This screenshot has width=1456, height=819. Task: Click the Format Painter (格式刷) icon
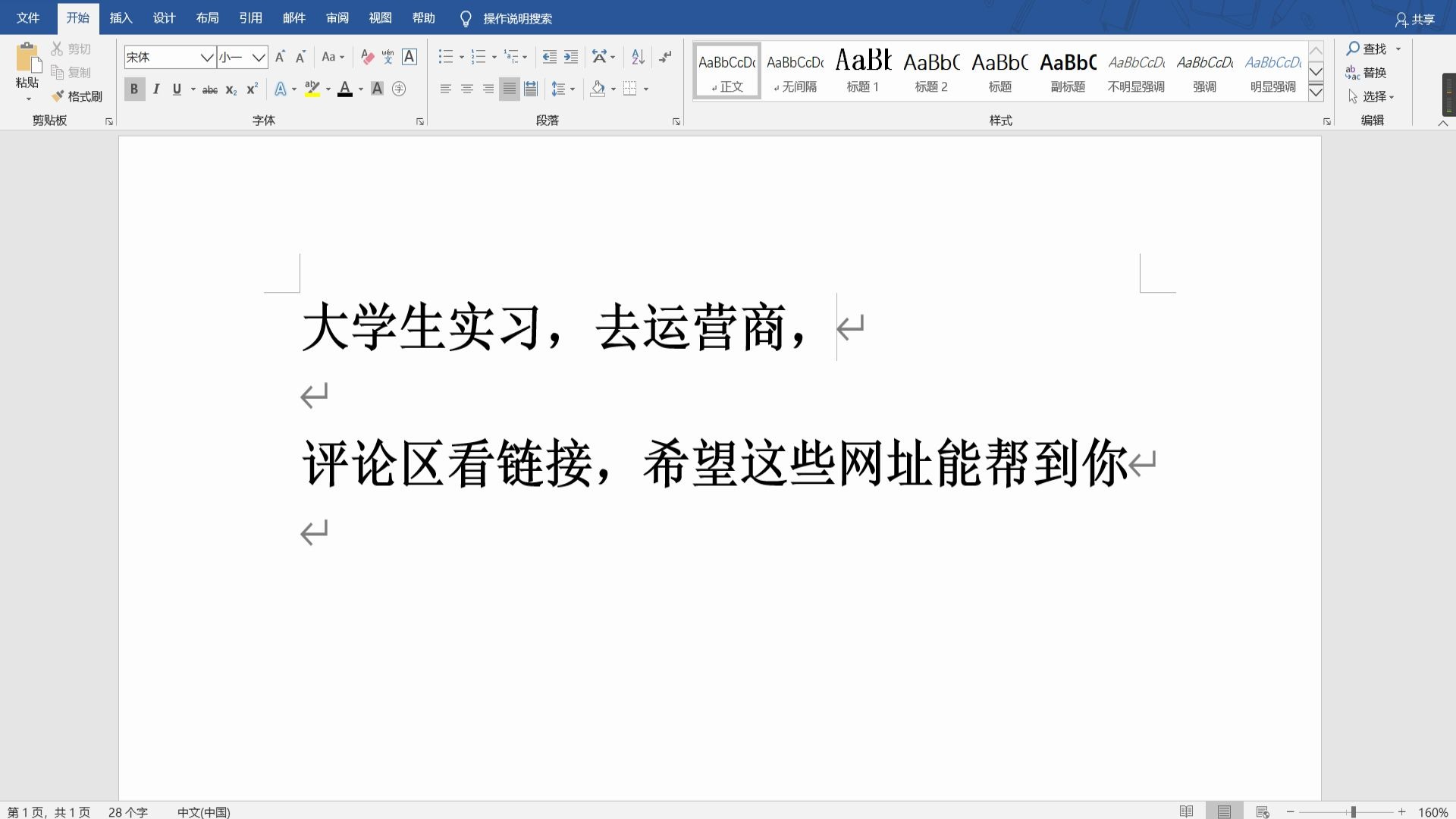coord(58,96)
